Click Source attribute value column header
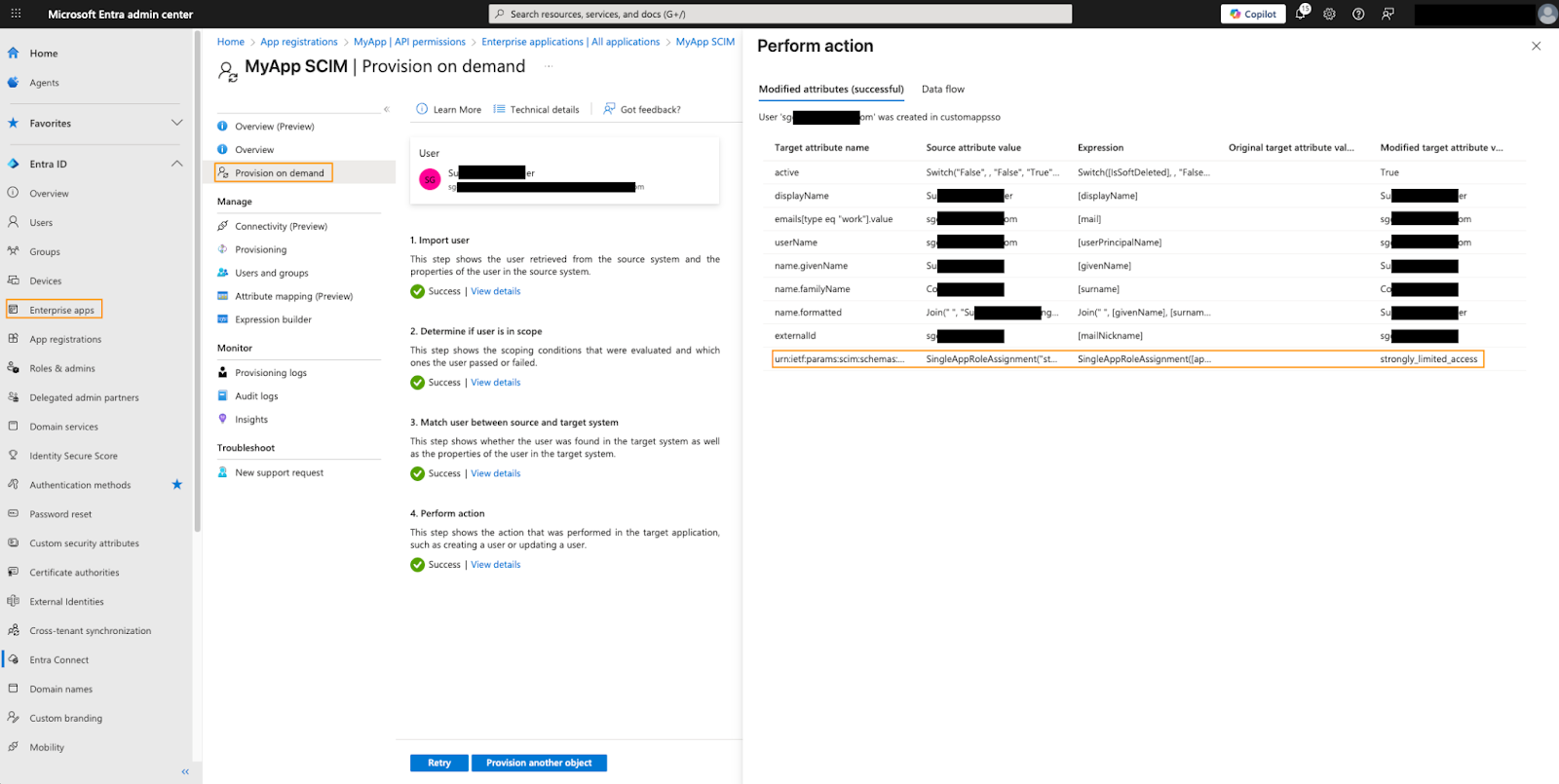The image size is (1559, 784). pos(973,148)
